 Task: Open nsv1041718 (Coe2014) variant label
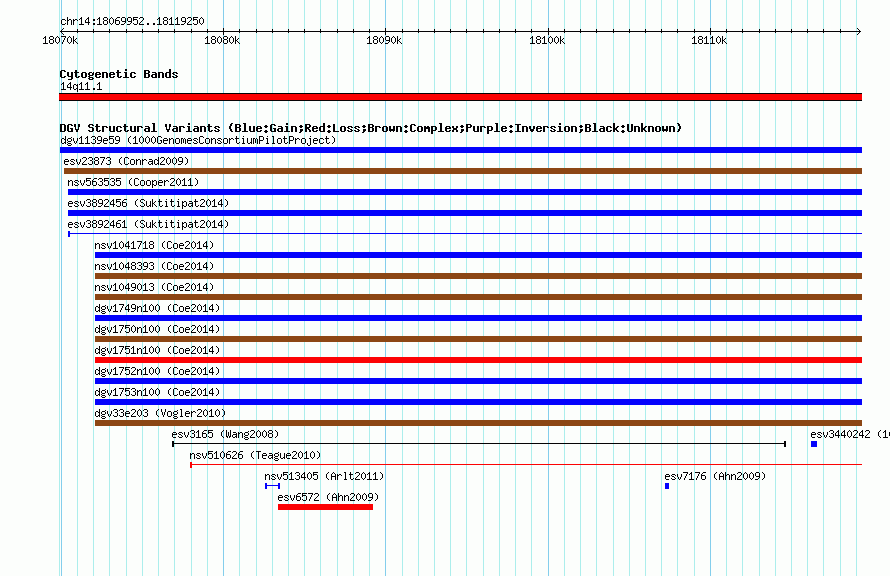click(154, 245)
